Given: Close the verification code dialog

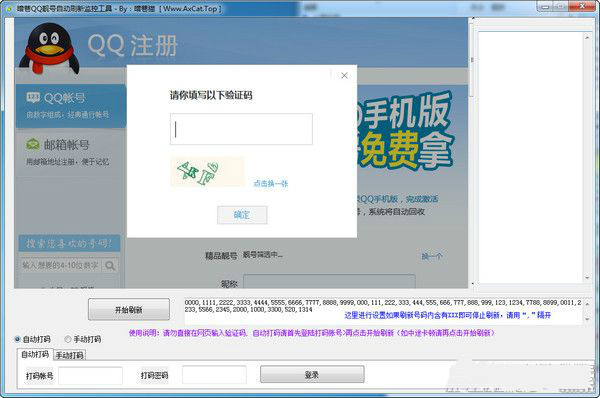Looking at the screenshot, I should [344, 75].
